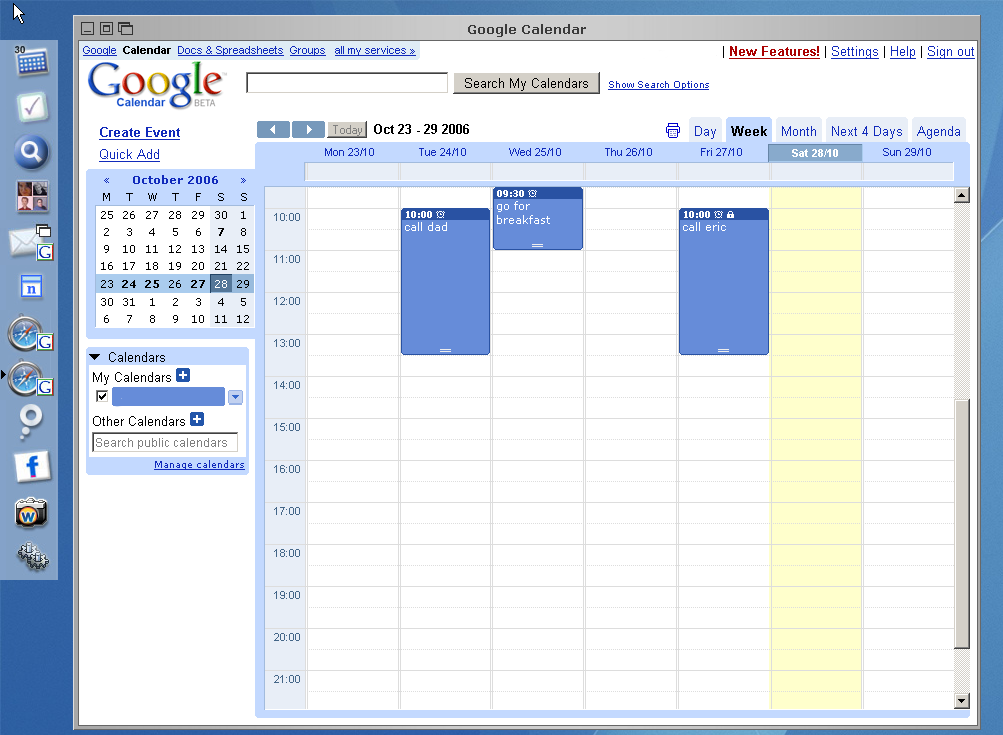Viewport: 1003px width, 735px height.
Task: Open the mail envelope icon in the dock
Action: pos(31,242)
